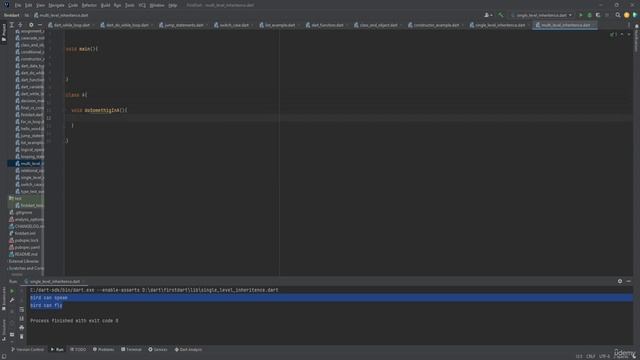Viewport: 640px width, 360px height.
Task: Select single_level_inheritence.dart Run tab
Action: click(x=54, y=282)
